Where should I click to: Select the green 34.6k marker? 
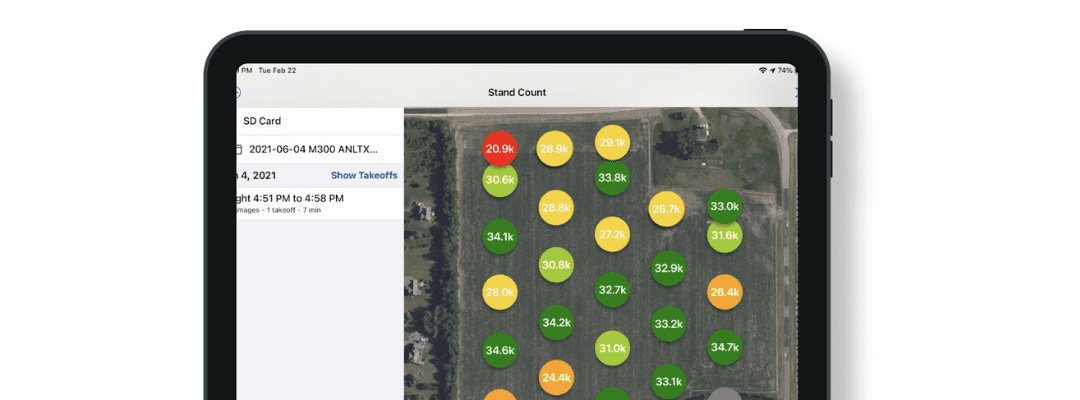tap(500, 350)
